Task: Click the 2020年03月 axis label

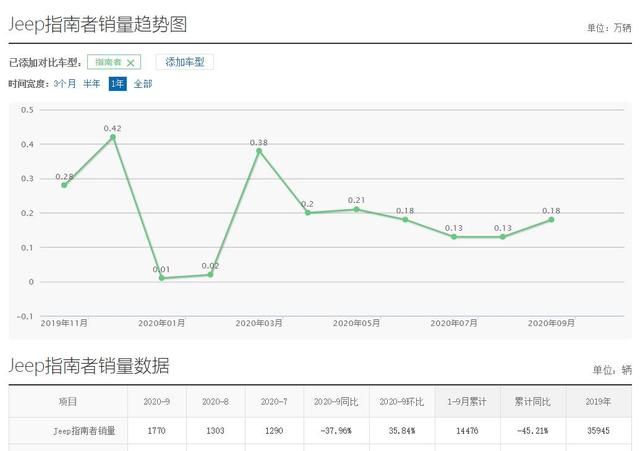Action: (259, 323)
